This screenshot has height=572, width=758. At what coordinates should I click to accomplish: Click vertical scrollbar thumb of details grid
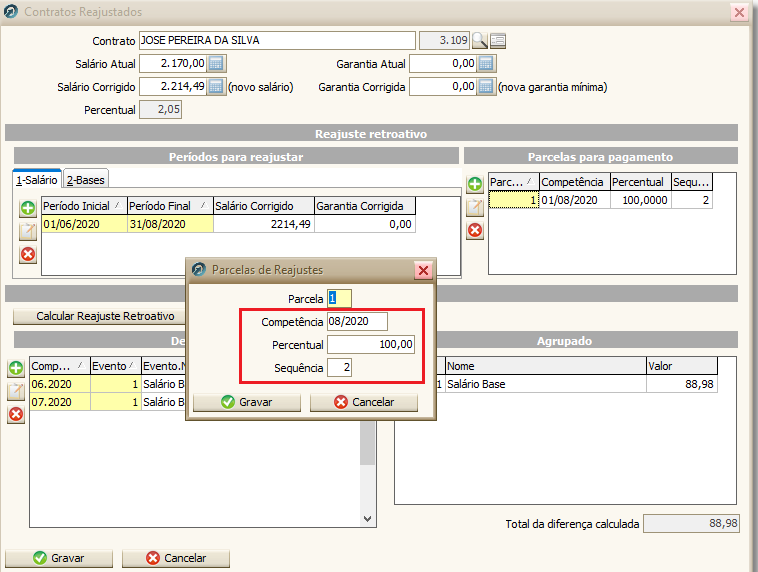367,442
